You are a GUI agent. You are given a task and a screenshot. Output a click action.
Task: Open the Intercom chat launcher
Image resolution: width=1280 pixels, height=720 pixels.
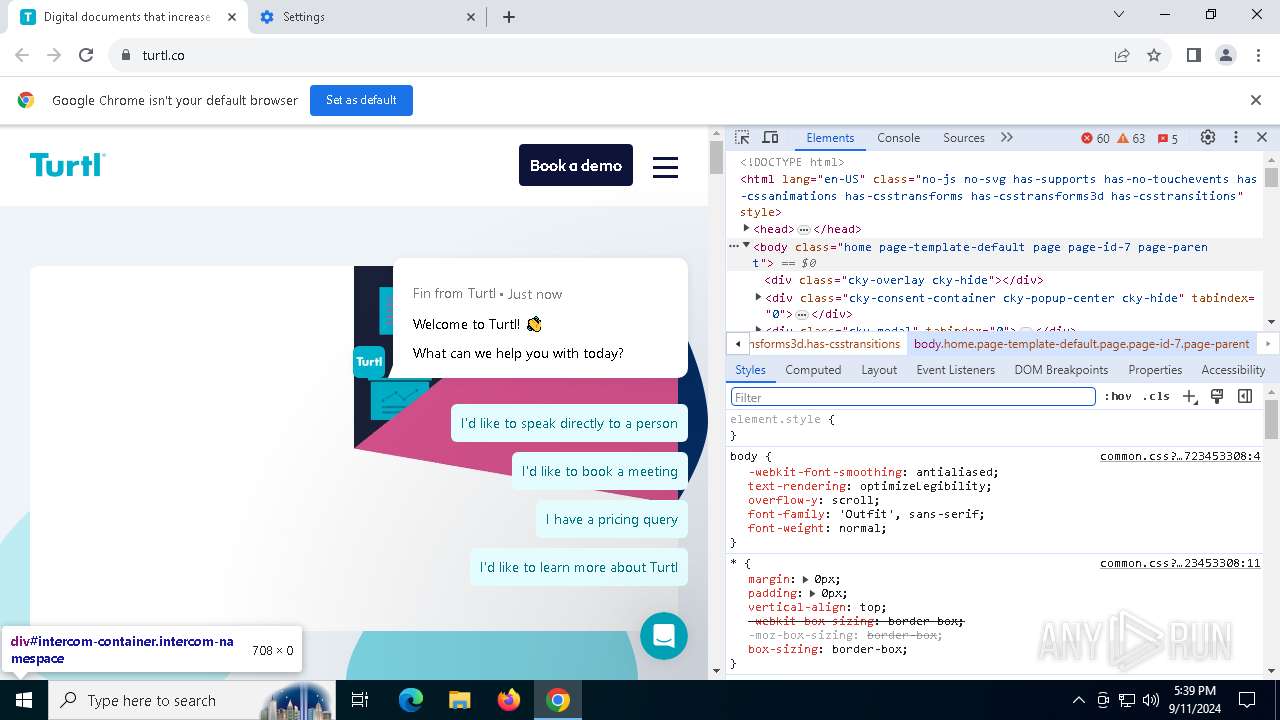(x=664, y=636)
